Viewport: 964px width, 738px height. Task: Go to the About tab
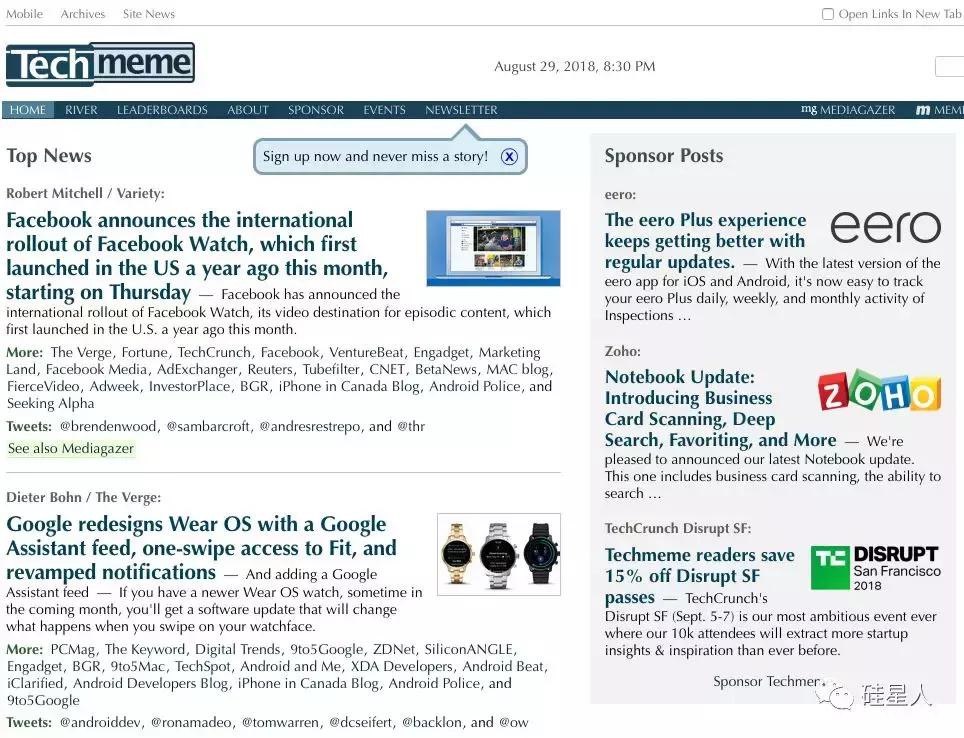point(248,110)
